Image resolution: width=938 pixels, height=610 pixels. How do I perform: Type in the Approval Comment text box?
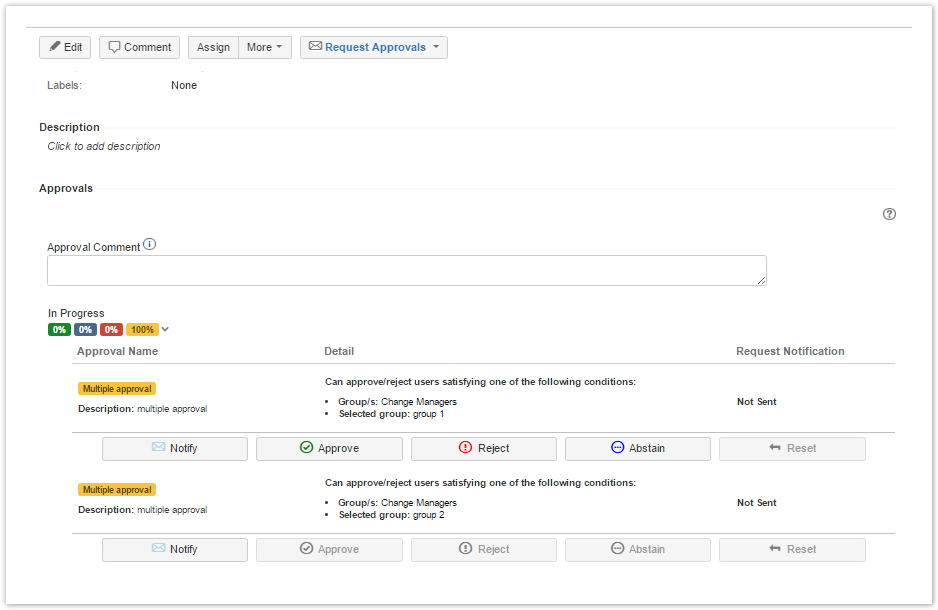[406, 270]
